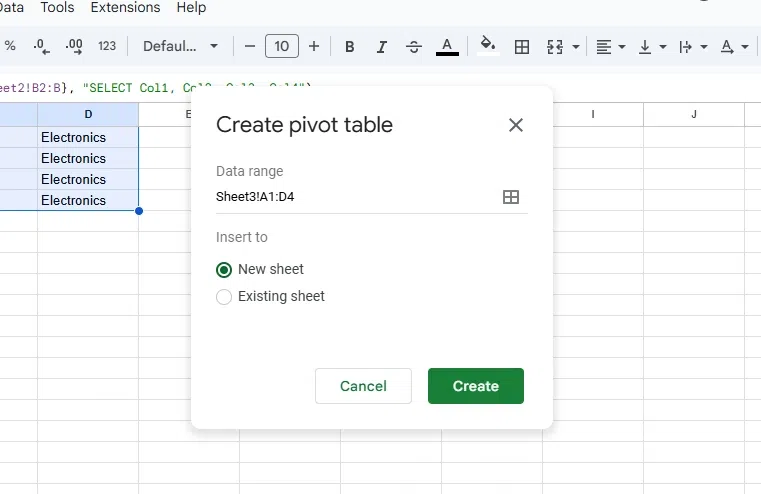Expand horizontal align options

[x=610, y=47]
